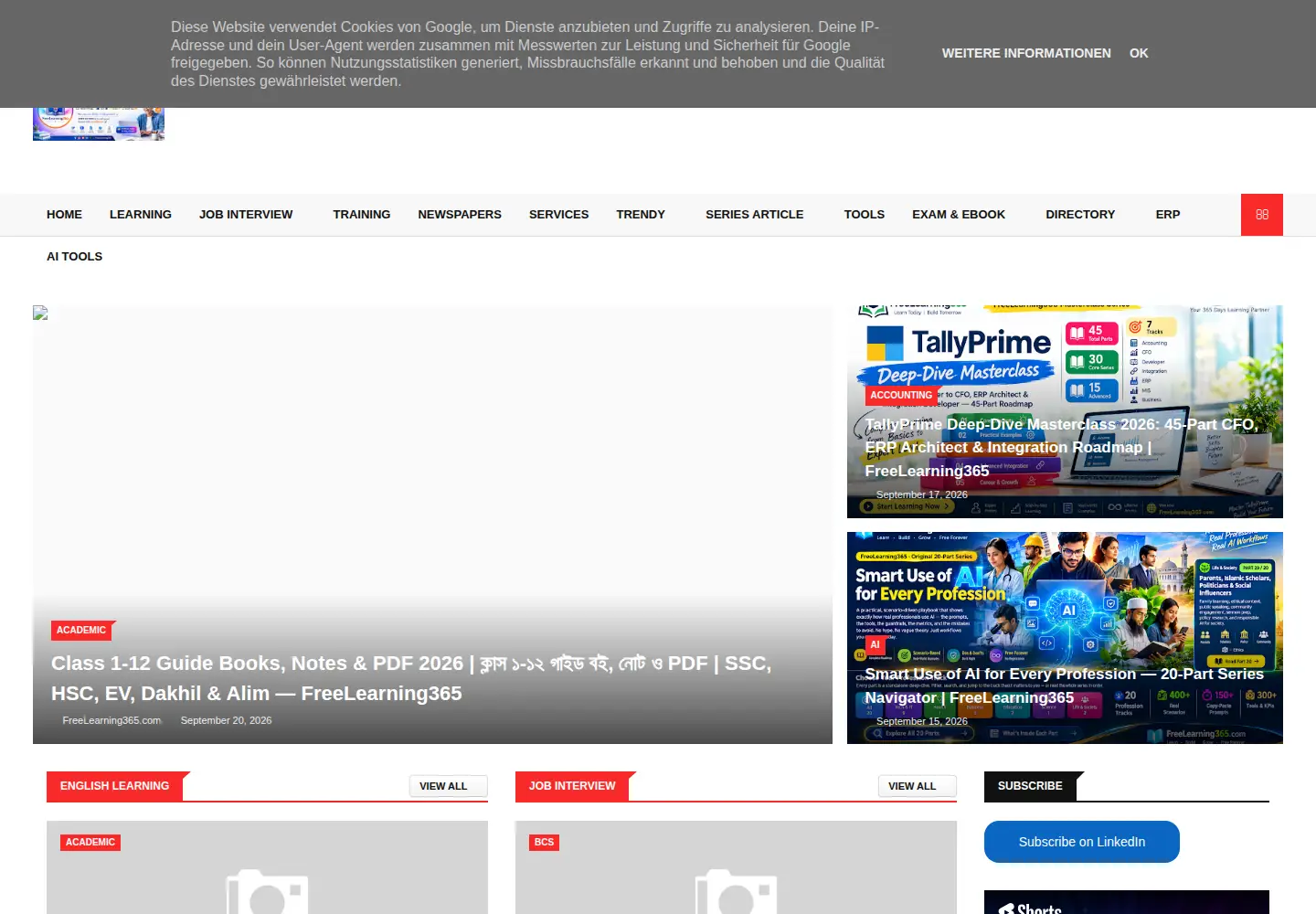Viewport: 1316px width, 914px height.
Task: Open the Training menu
Action: tap(361, 215)
